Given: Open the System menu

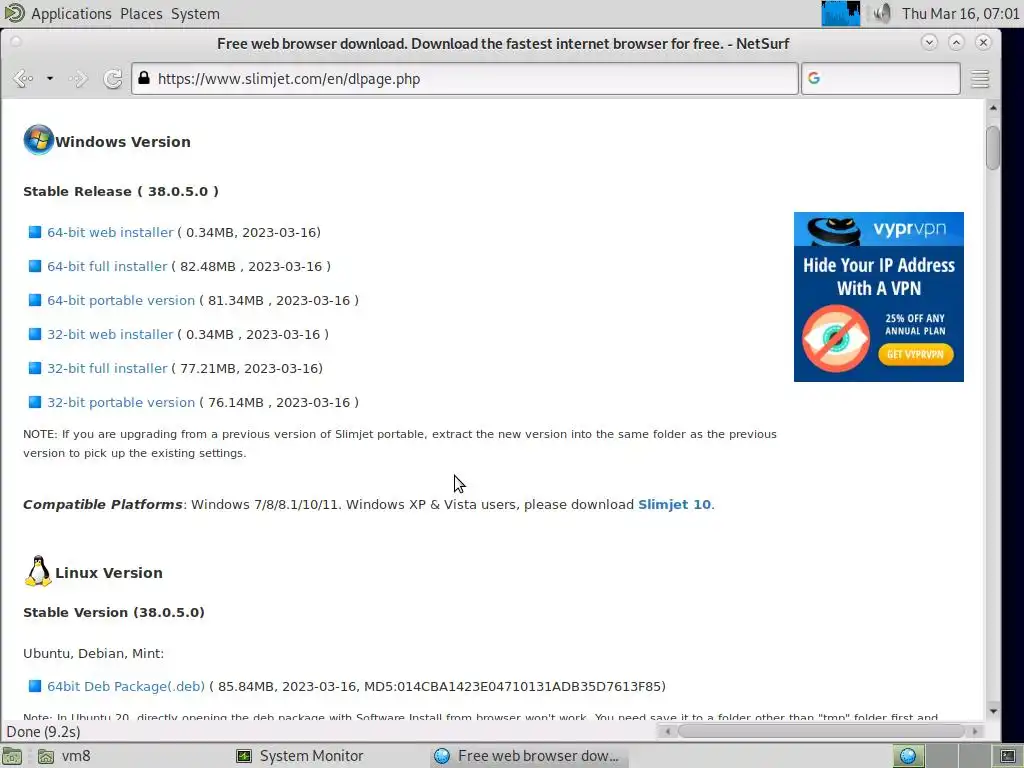Looking at the screenshot, I should 195,14.
